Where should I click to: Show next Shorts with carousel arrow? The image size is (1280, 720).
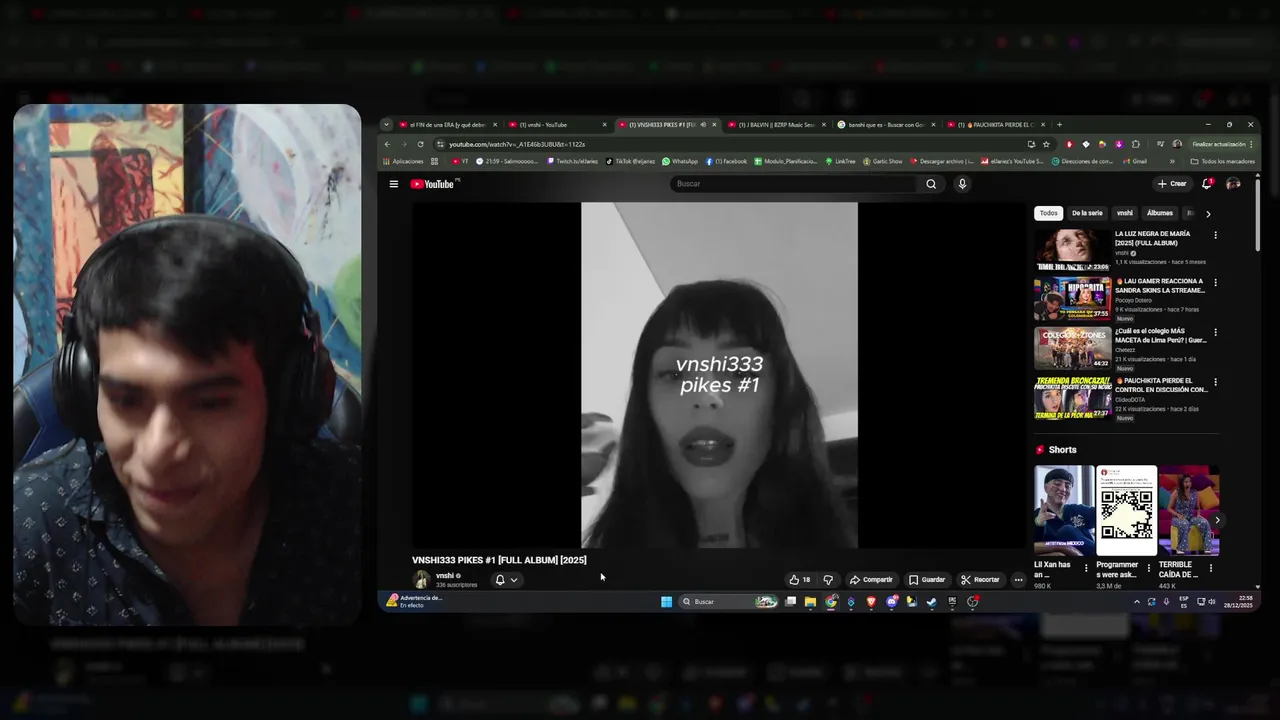(x=1217, y=520)
